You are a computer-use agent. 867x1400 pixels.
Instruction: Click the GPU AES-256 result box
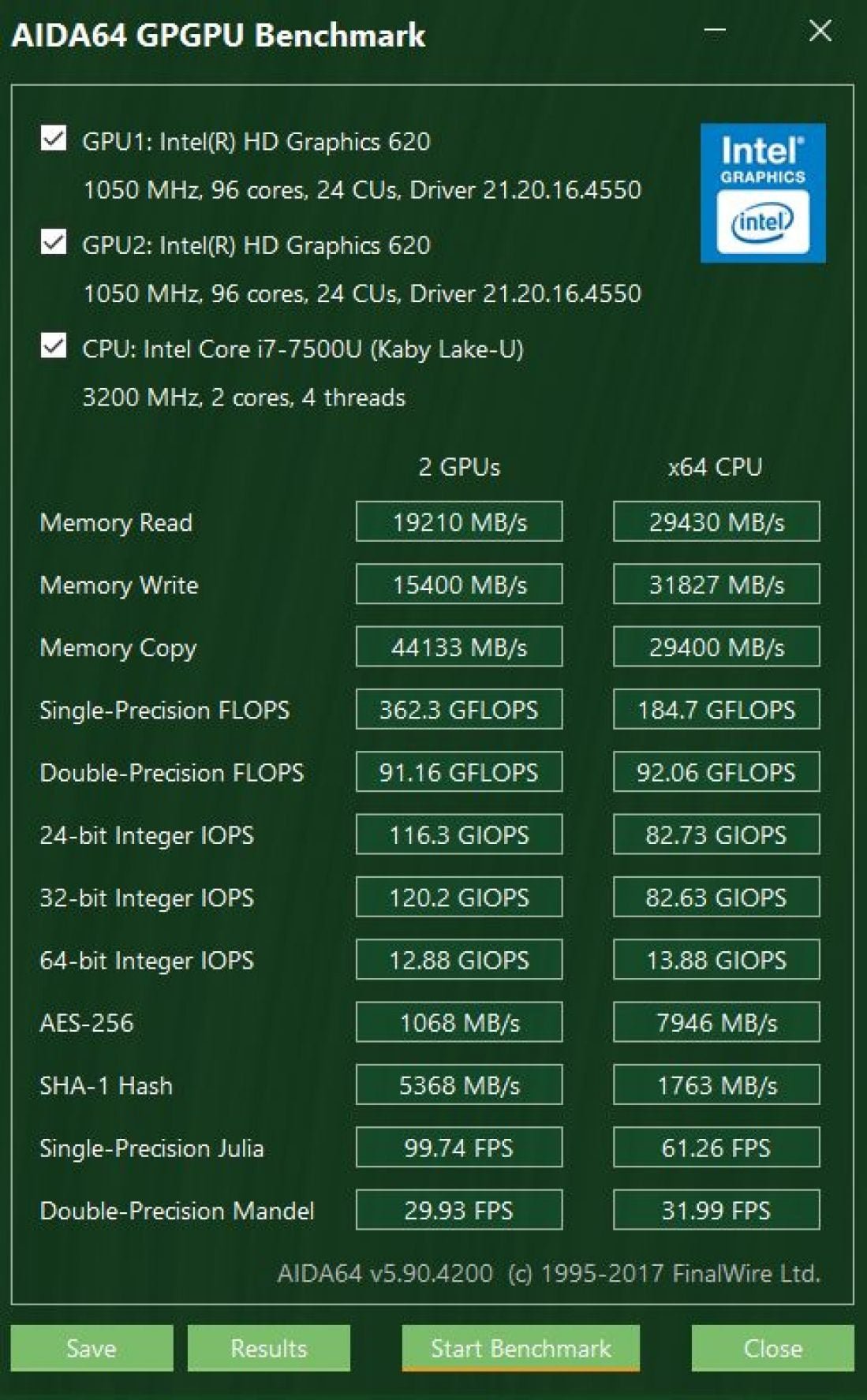point(459,1022)
